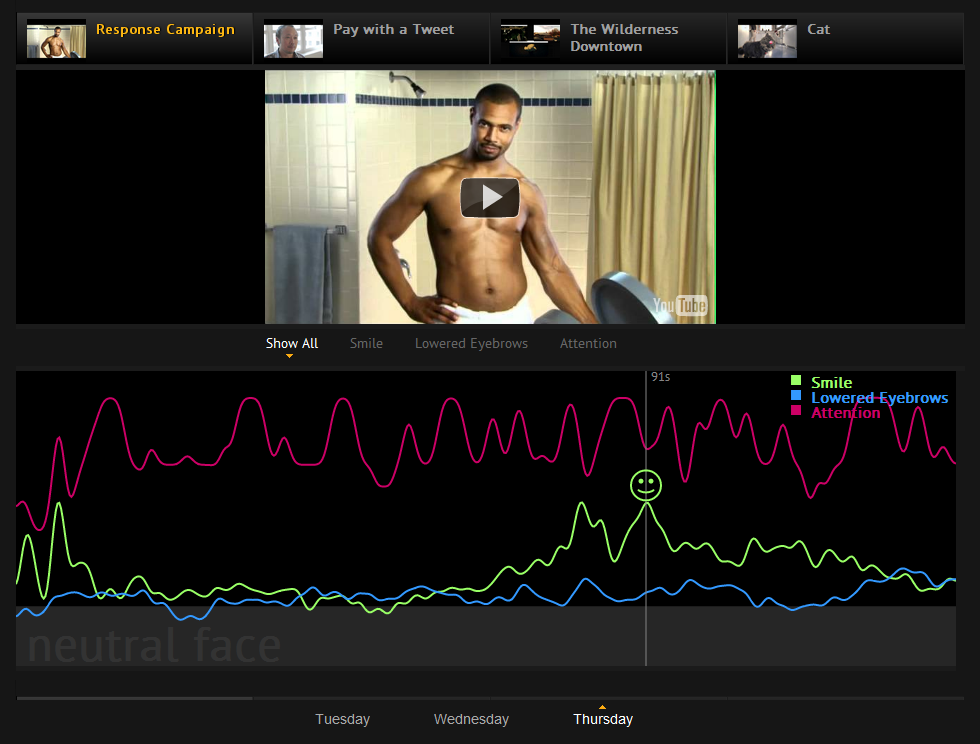Click the YouTube logo on the video
Viewport: 980px width, 744px height.
[680, 306]
